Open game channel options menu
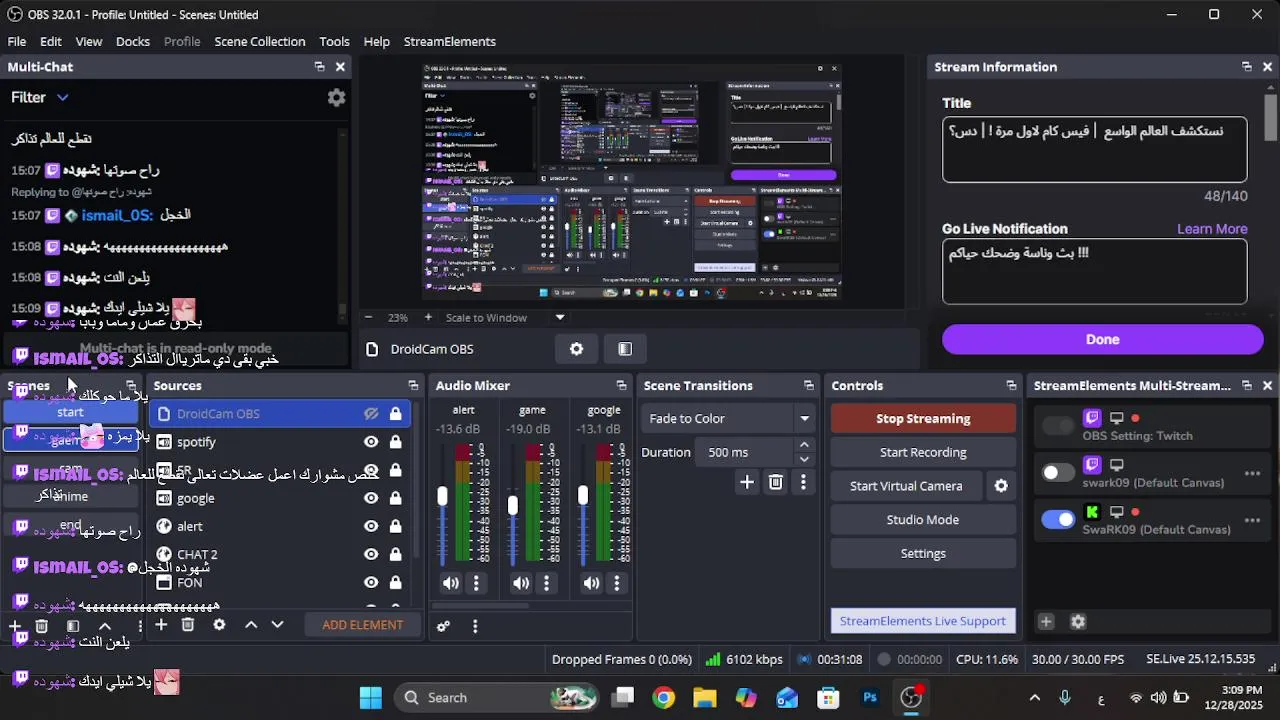The image size is (1280, 720). pyautogui.click(x=546, y=583)
